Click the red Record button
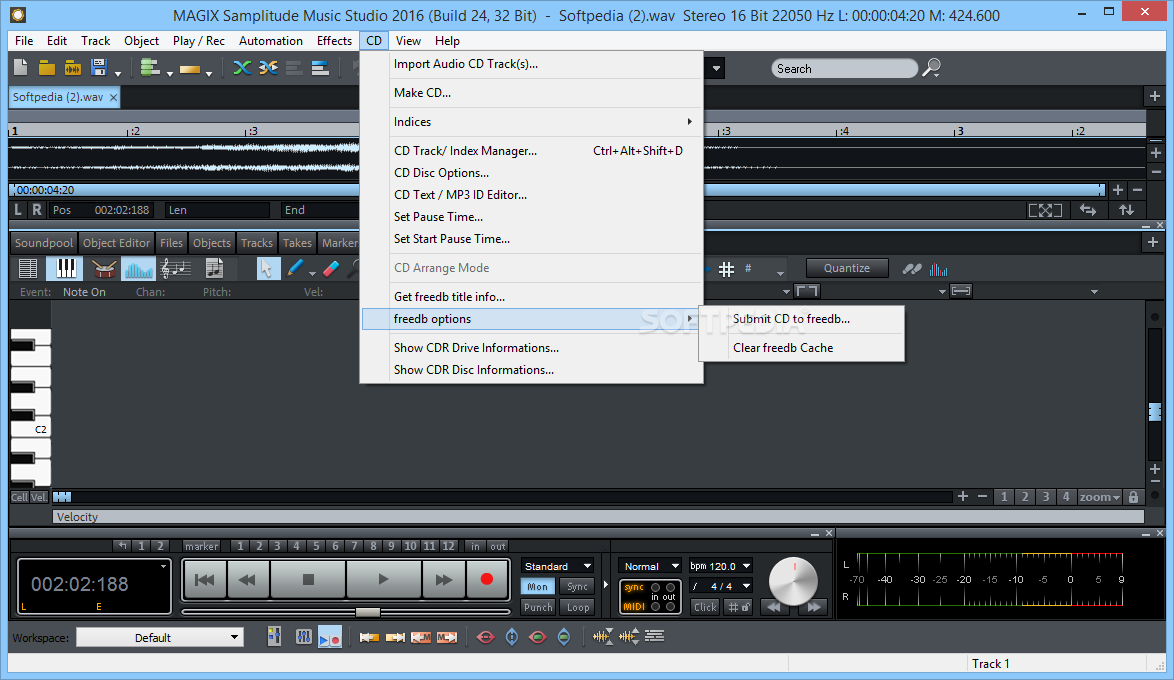 [487, 579]
